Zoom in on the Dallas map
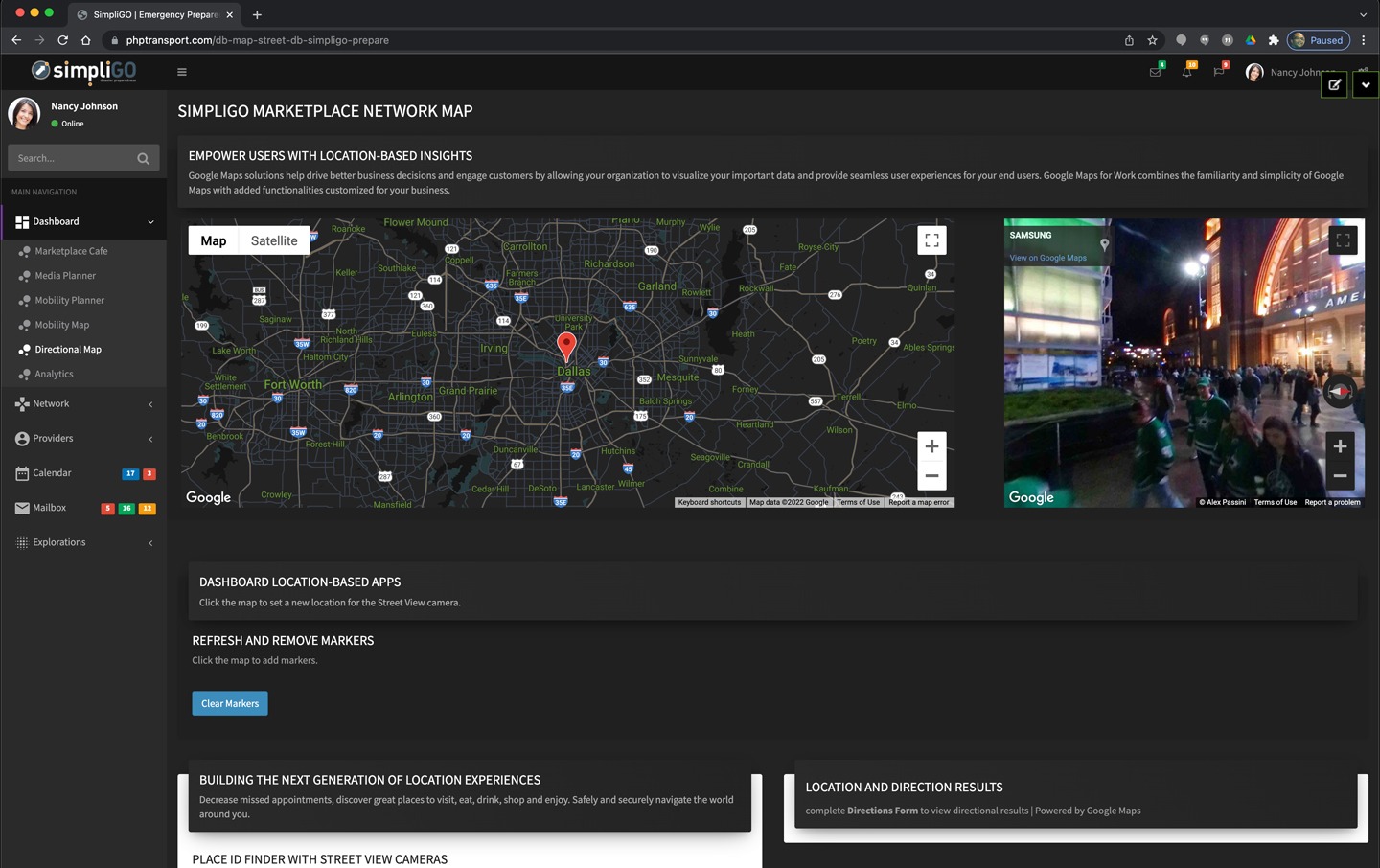 [x=931, y=446]
